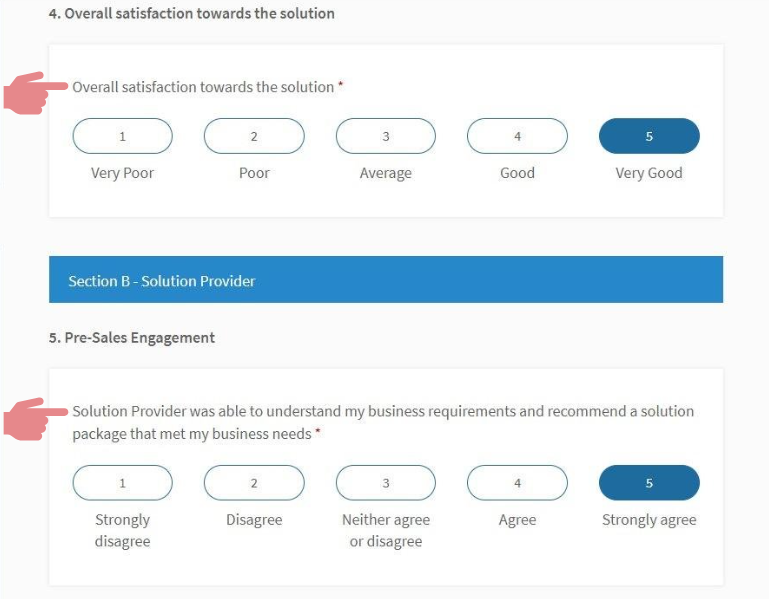This screenshot has height=599, width=769.
Task: Click the 'Very Poor' label text
Action: [x=122, y=173]
